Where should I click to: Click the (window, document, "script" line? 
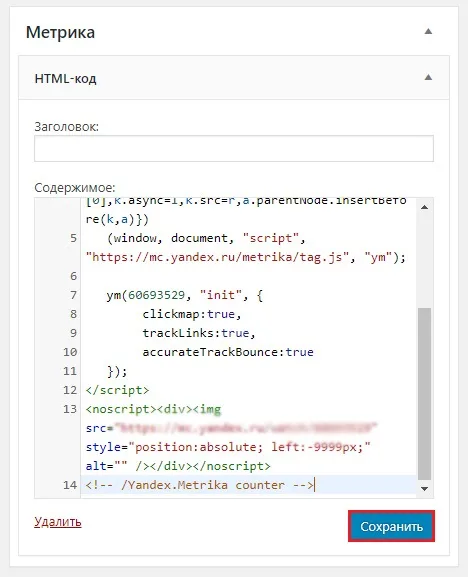click(206, 238)
